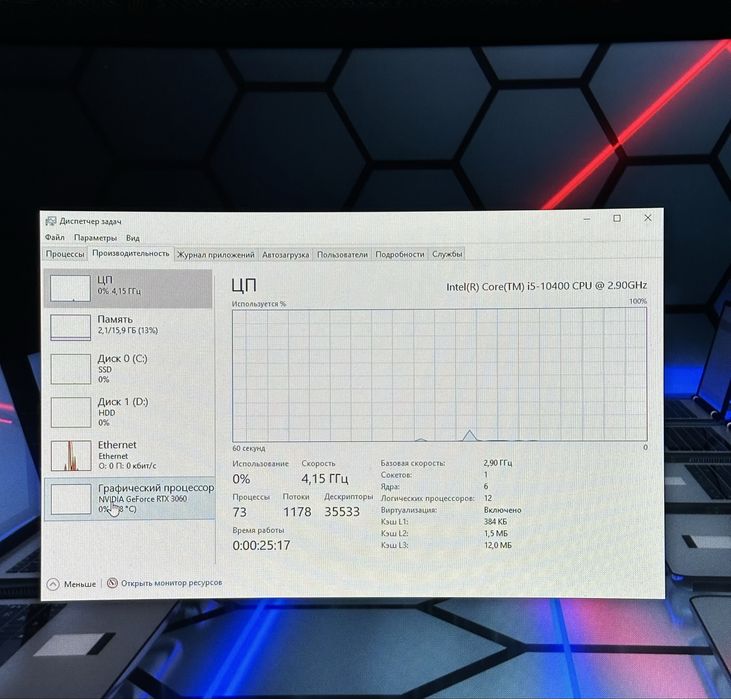Select the Ethernet entry in sidebar
The image size is (731, 699).
(x=128, y=455)
